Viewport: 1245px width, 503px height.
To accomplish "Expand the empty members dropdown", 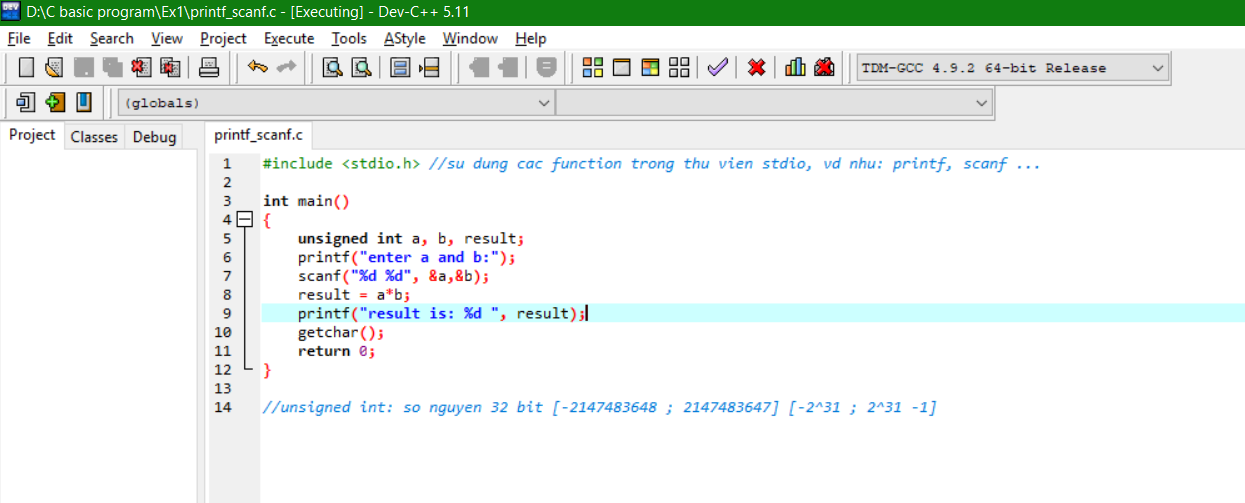I will (x=774, y=103).
